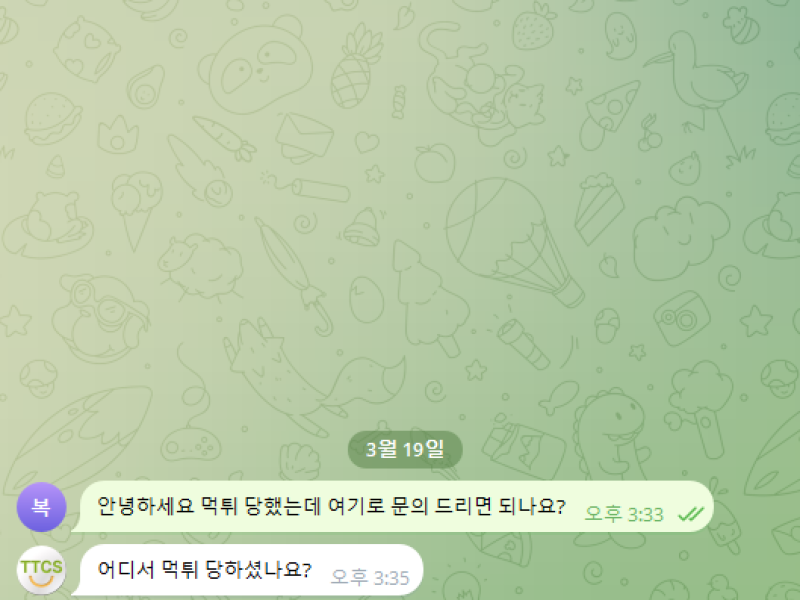Click the 오후 3:35 reply timestamp
800x600 pixels.
tap(370, 578)
